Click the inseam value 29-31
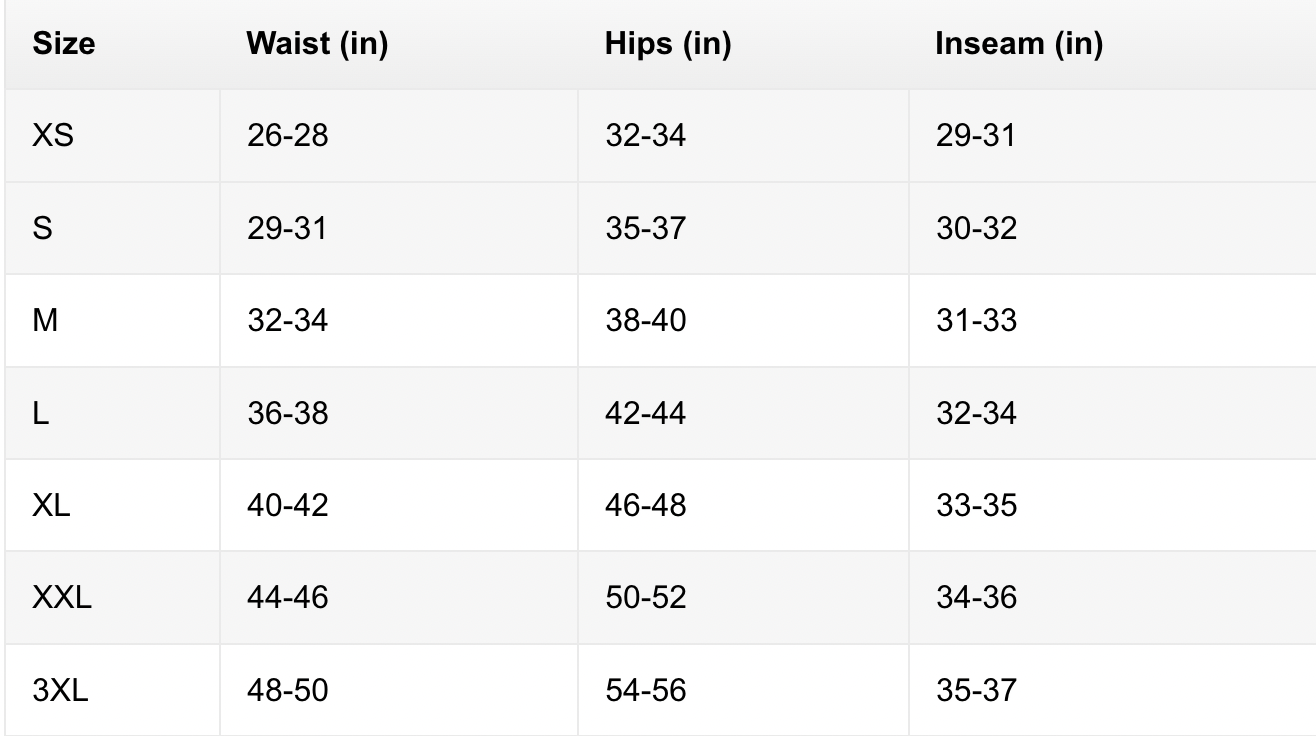Viewport: 1316px width, 736px height. tap(976, 136)
